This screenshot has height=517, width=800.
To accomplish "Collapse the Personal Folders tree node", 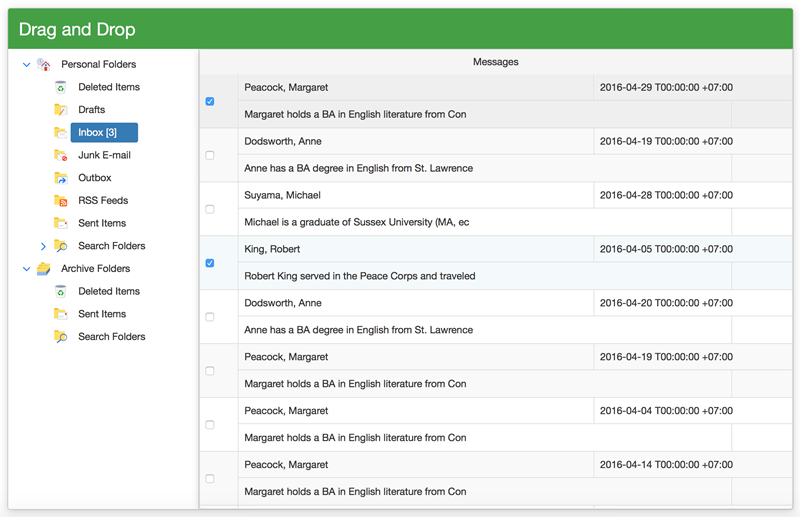I will [27, 65].
